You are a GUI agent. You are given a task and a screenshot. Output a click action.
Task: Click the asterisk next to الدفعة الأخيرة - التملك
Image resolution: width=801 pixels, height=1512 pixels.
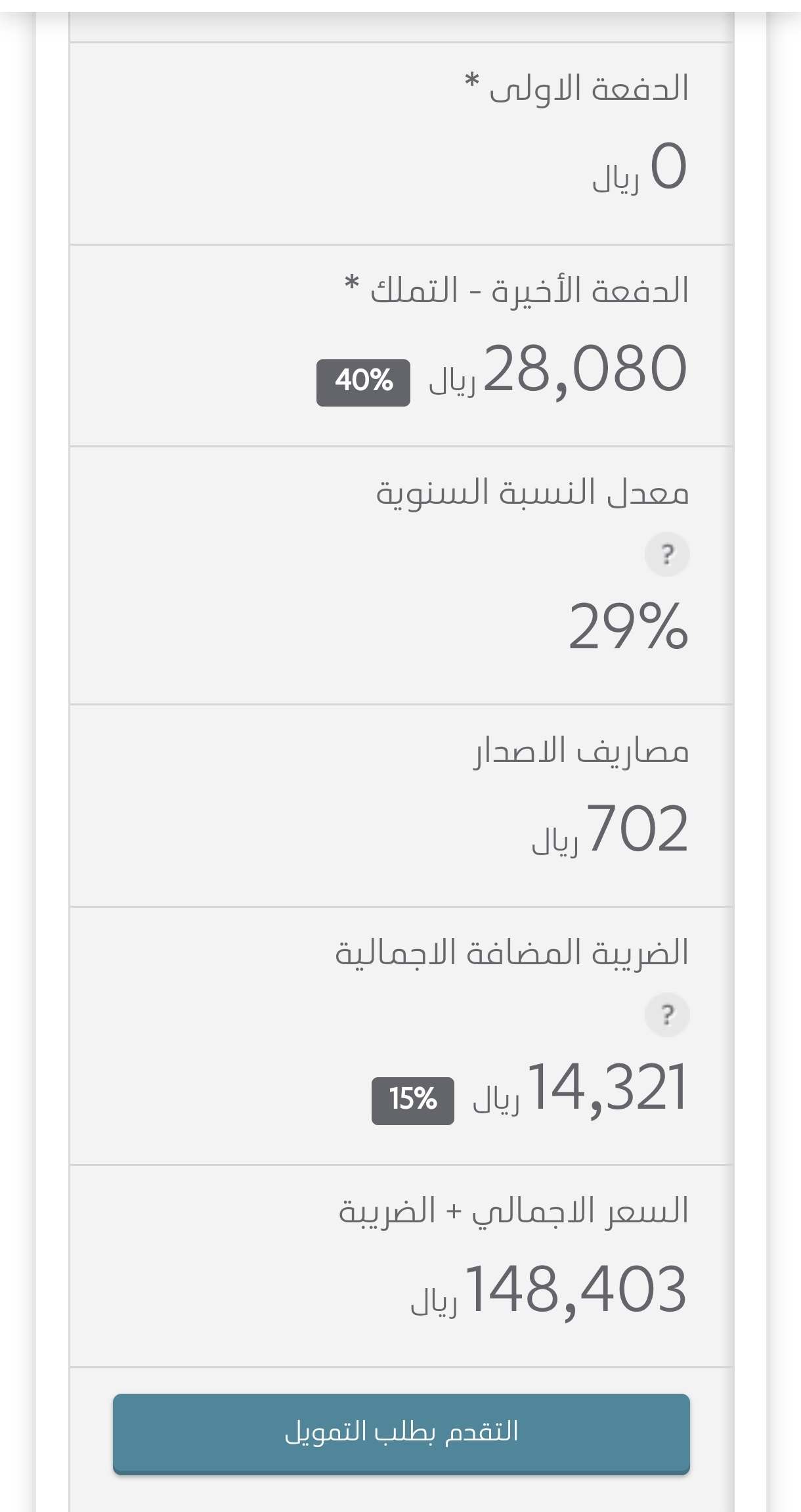[x=352, y=284]
